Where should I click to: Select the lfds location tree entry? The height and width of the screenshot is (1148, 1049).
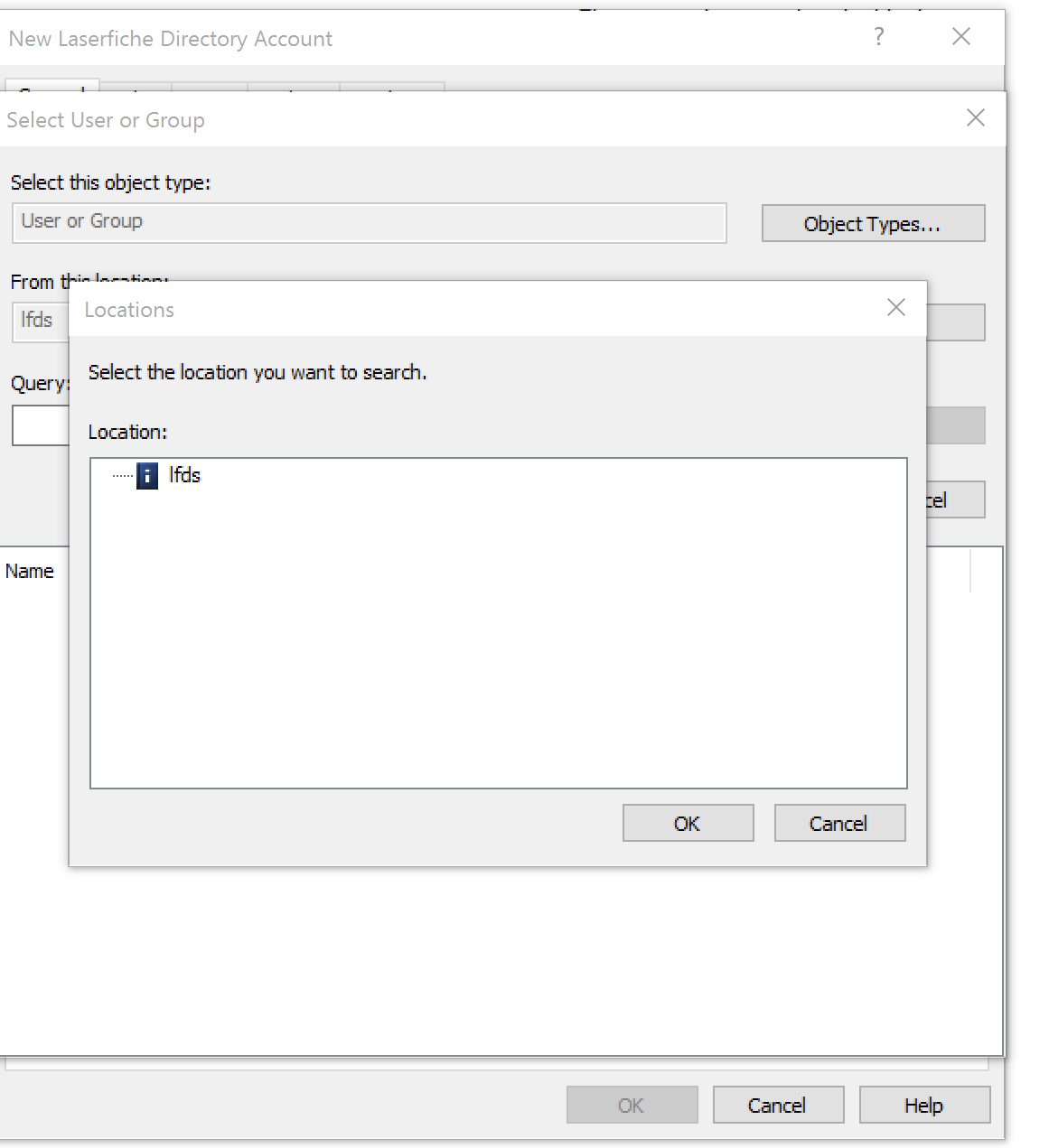coord(184,475)
